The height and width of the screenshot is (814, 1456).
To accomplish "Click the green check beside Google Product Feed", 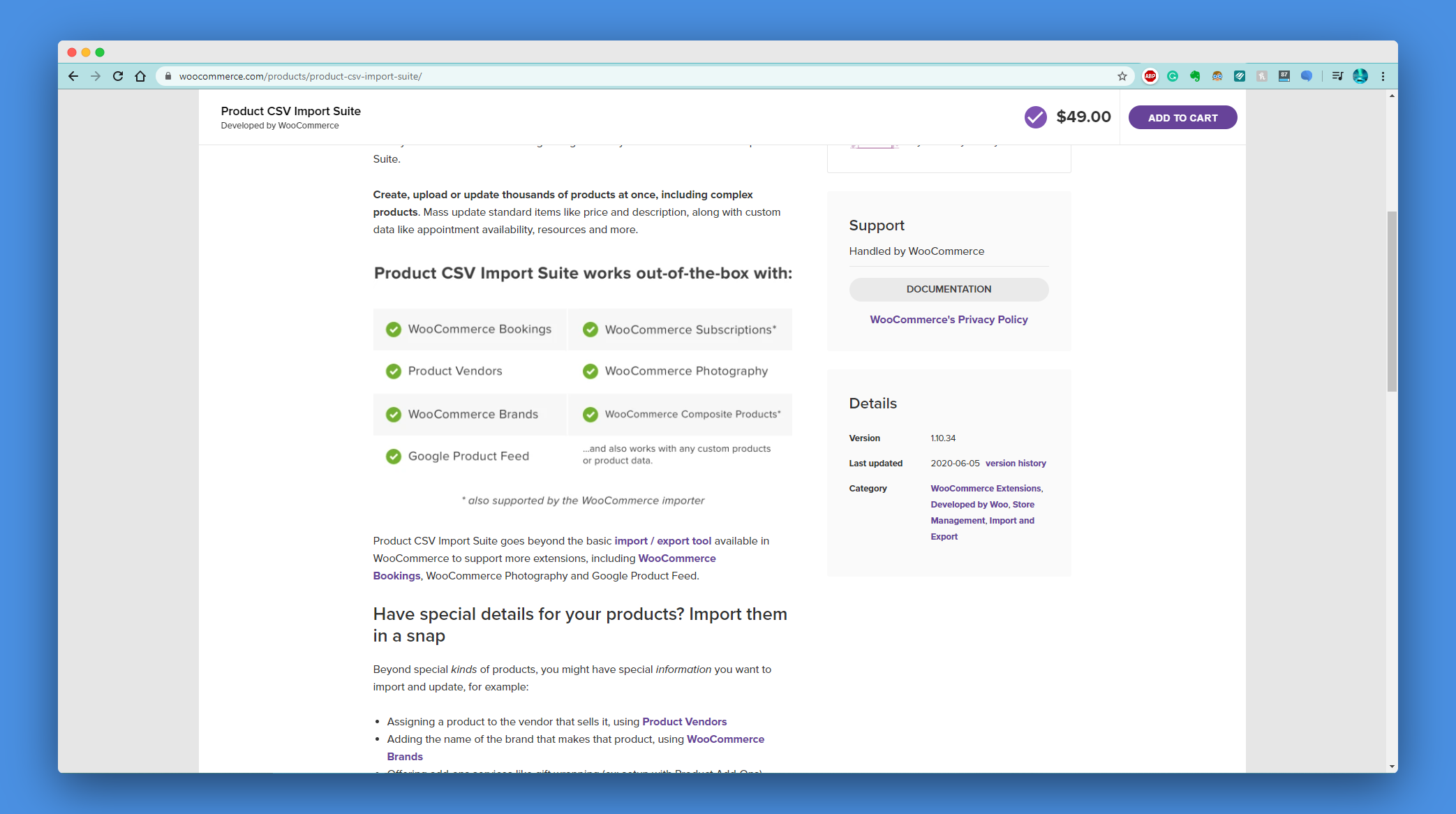I will (x=394, y=457).
